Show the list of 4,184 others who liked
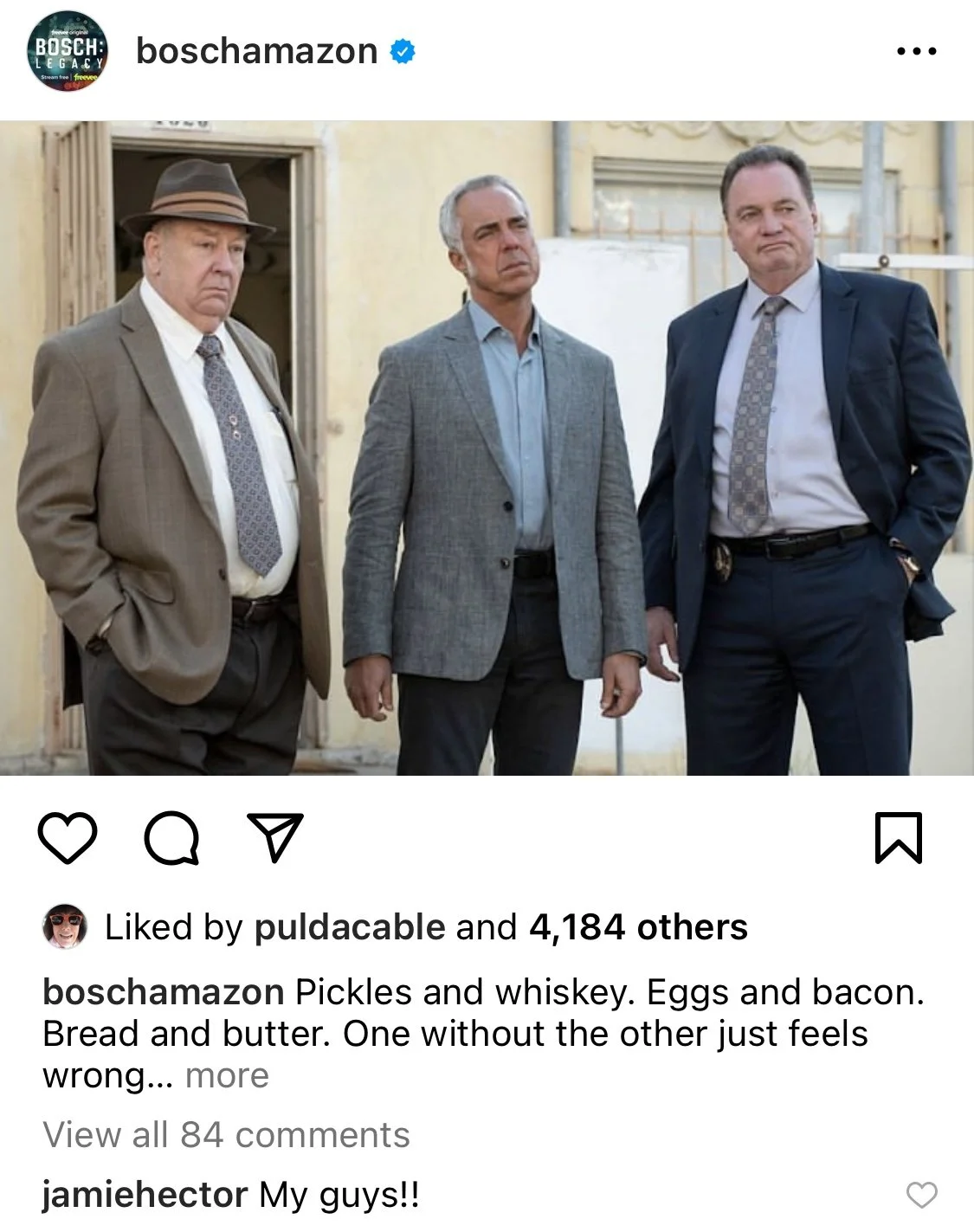This screenshot has width=974, height=1232. pos(638,927)
